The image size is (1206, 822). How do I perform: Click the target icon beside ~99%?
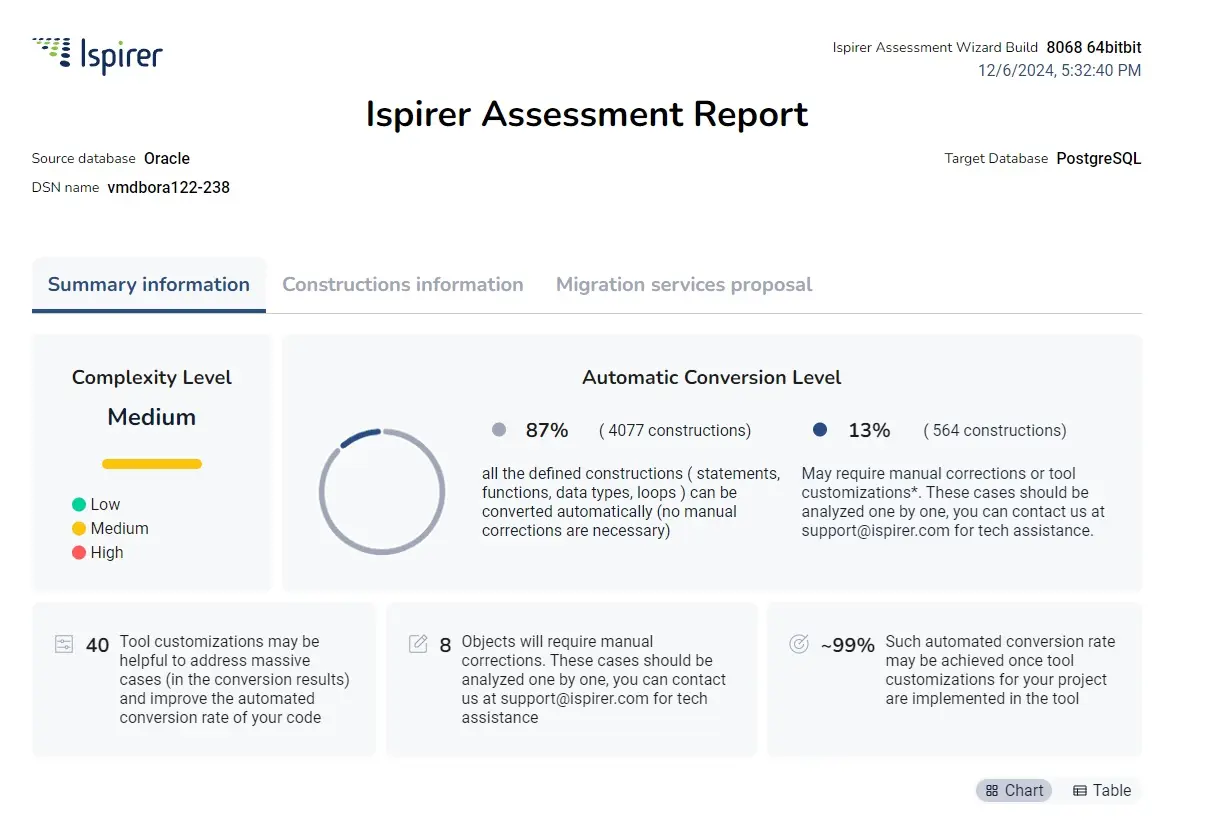[799, 644]
